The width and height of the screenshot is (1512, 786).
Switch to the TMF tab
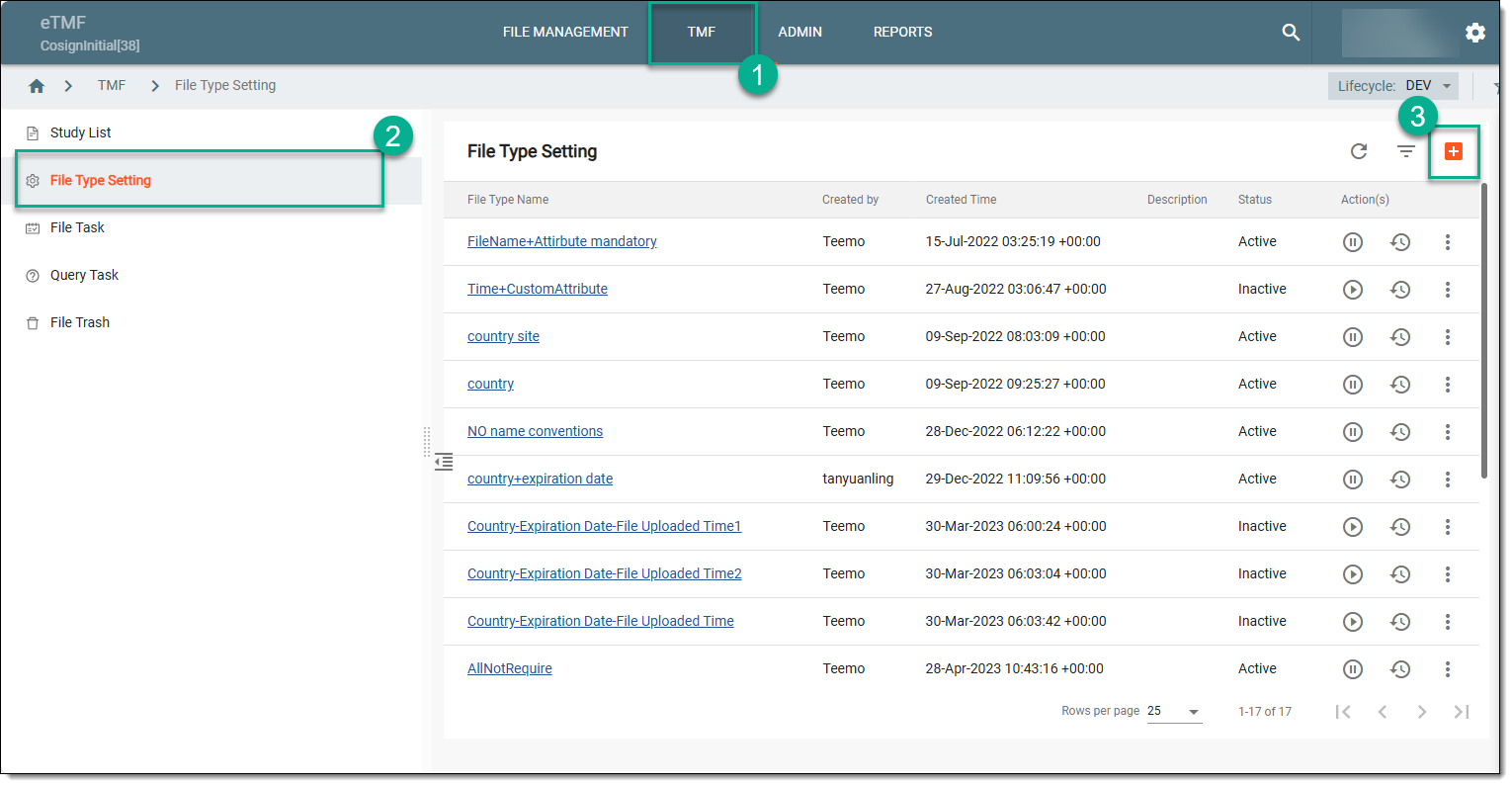pos(702,33)
